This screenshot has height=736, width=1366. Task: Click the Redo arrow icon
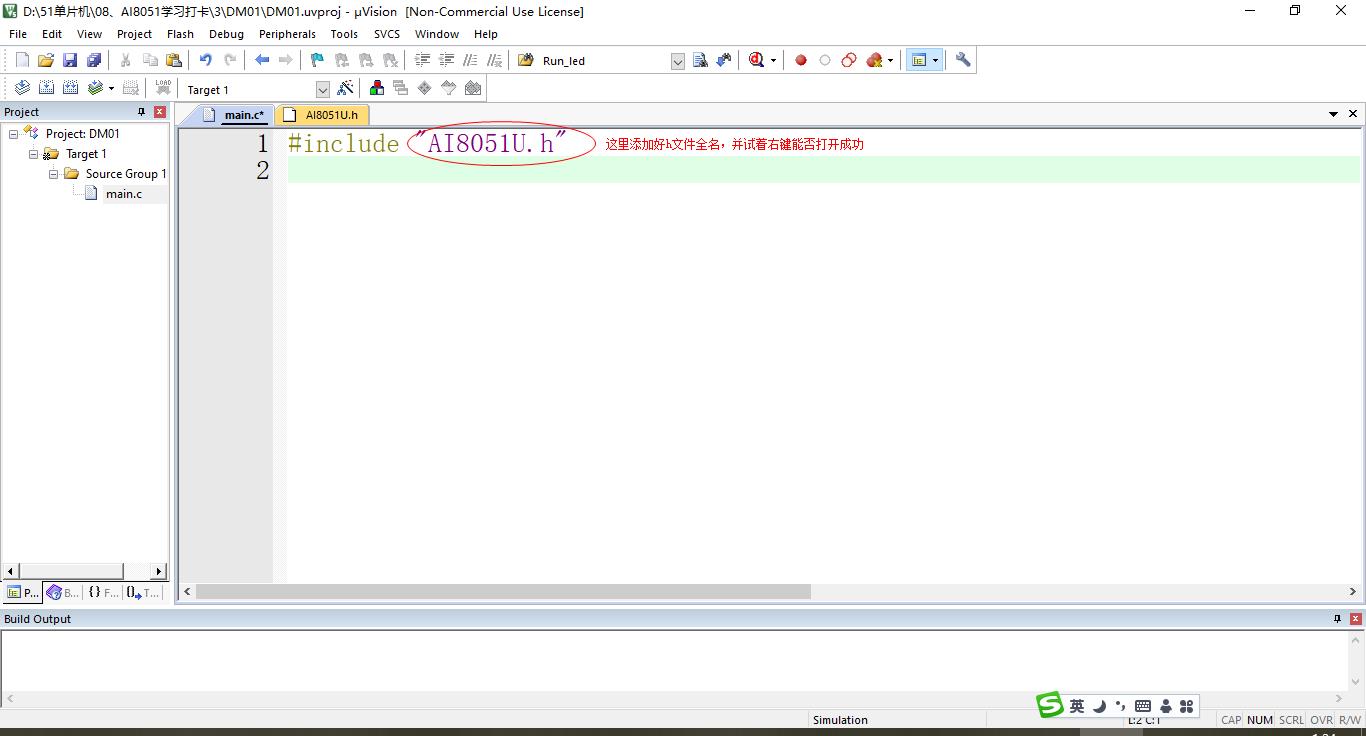pos(230,60)
